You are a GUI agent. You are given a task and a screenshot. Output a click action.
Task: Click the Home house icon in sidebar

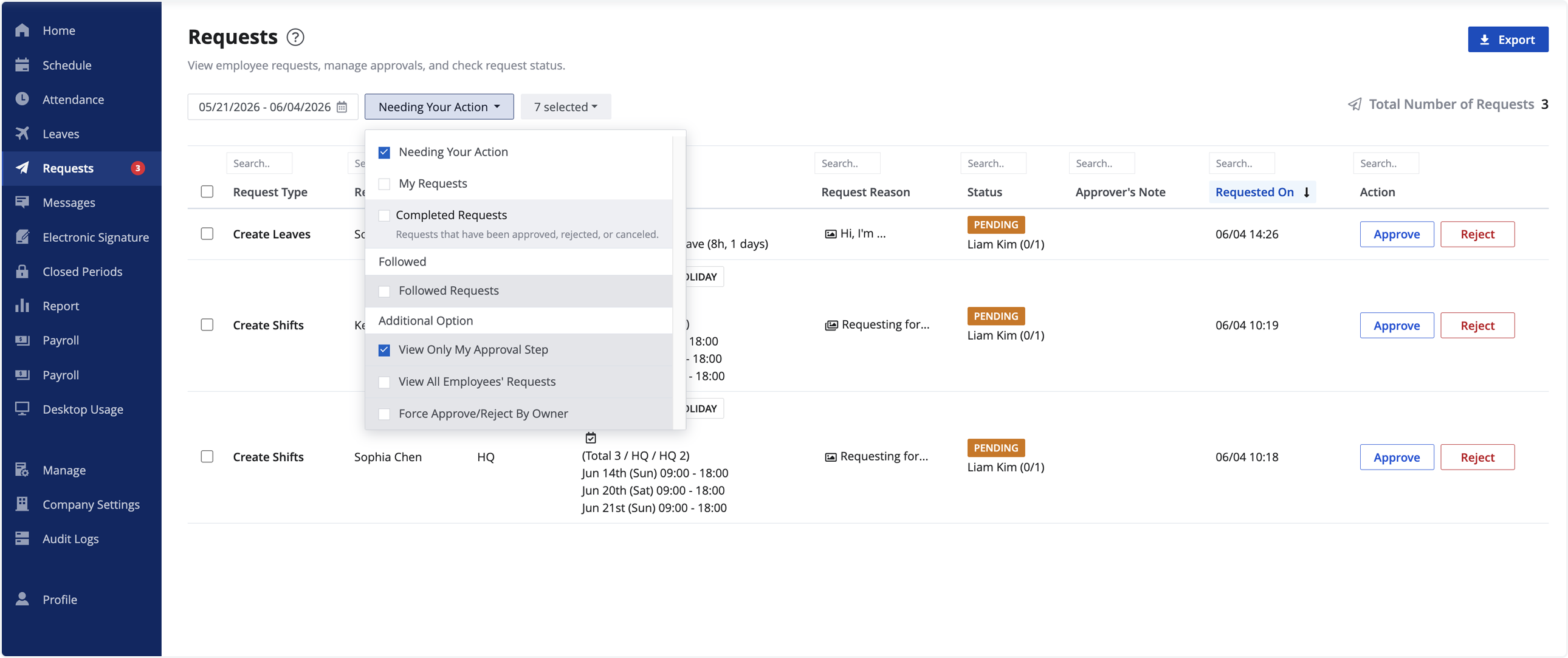click(x=22, y=30)
